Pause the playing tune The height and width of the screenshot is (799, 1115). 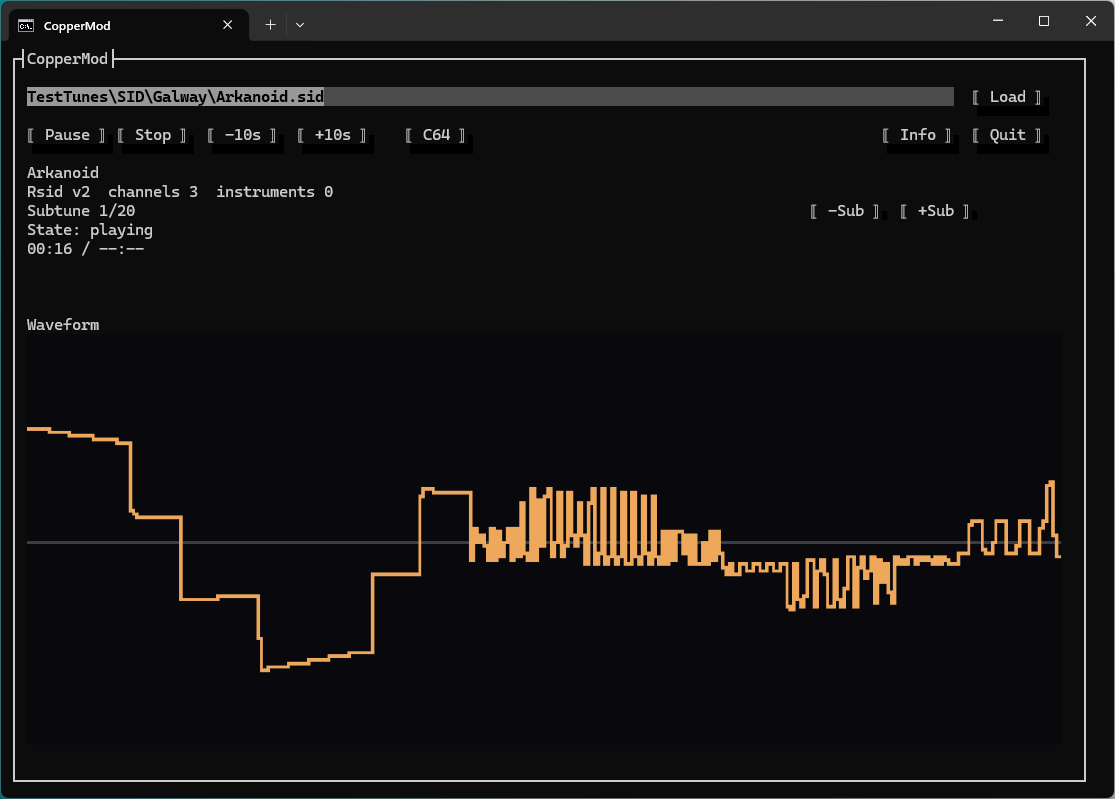pyautogui.click(x=67, y=135)
